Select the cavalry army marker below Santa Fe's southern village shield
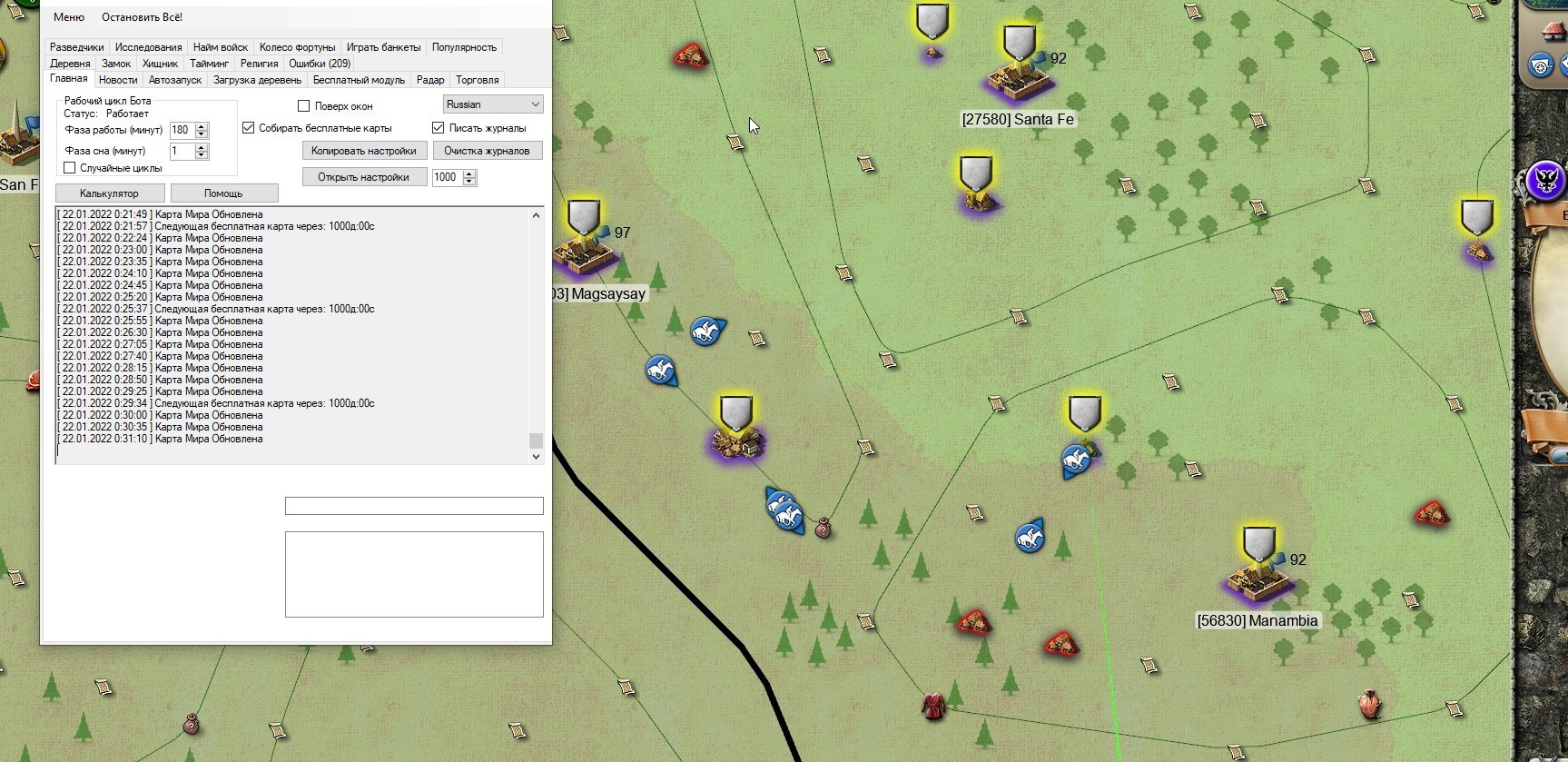 (1075, 460)
